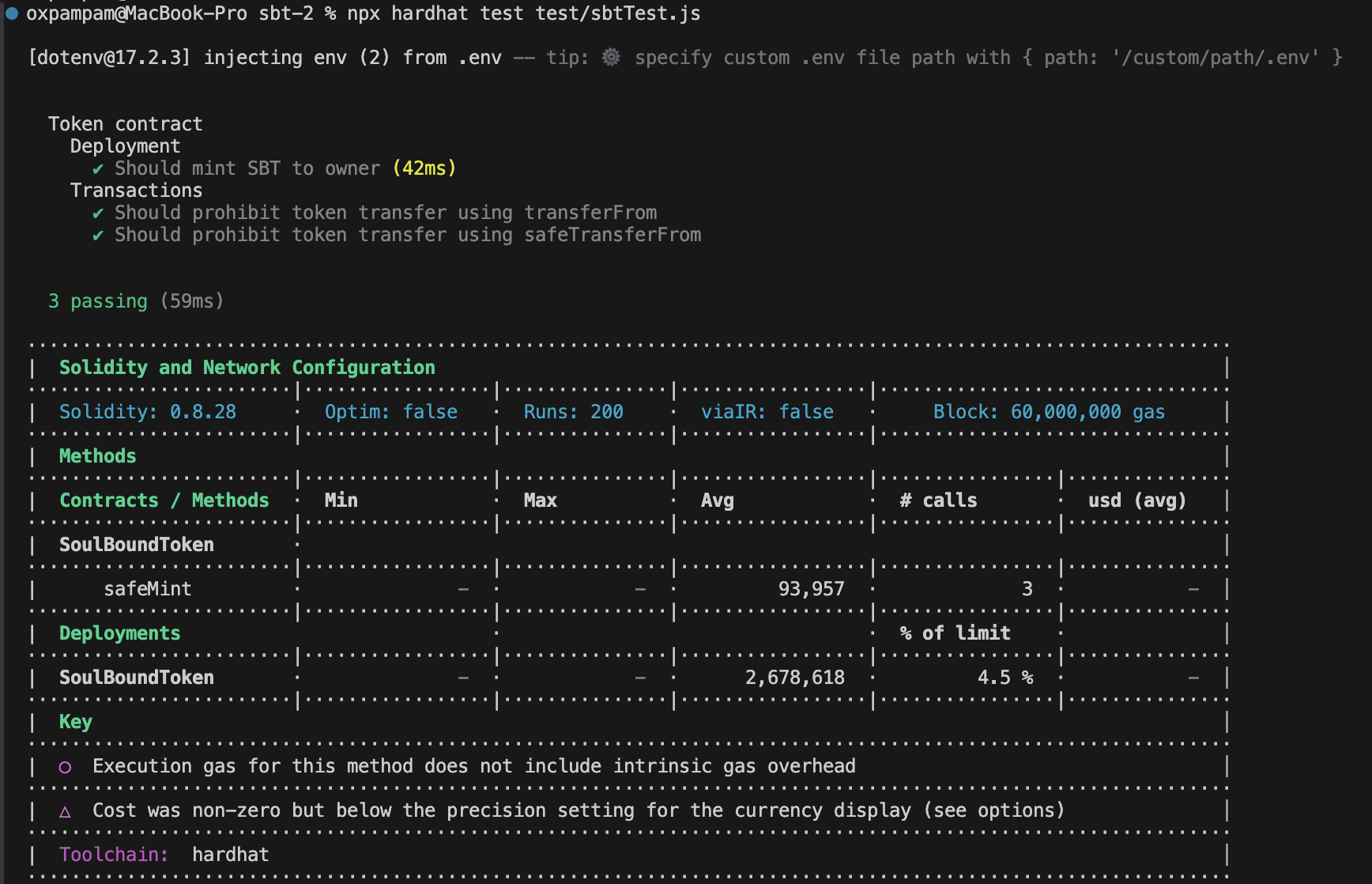
Task: Click the yellow (42ms) test duration
Action: coord(424,168)
